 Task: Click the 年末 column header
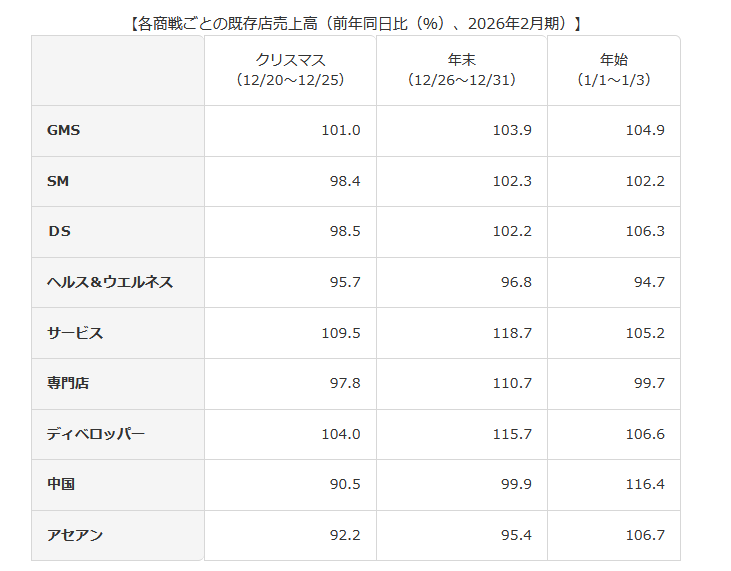[462, 70]
